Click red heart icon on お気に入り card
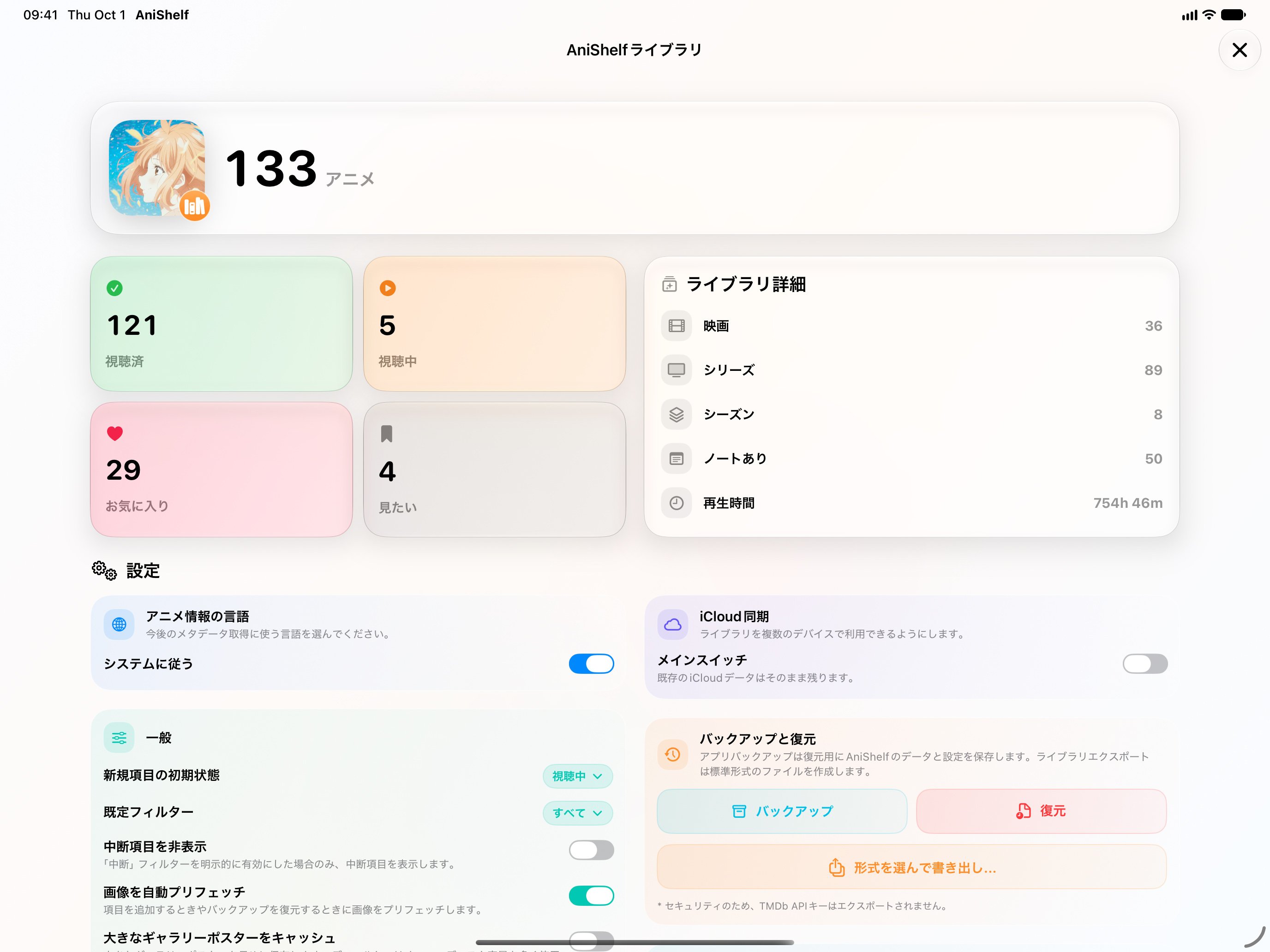This screenshot has height=952, width=1270. point(115,433)
